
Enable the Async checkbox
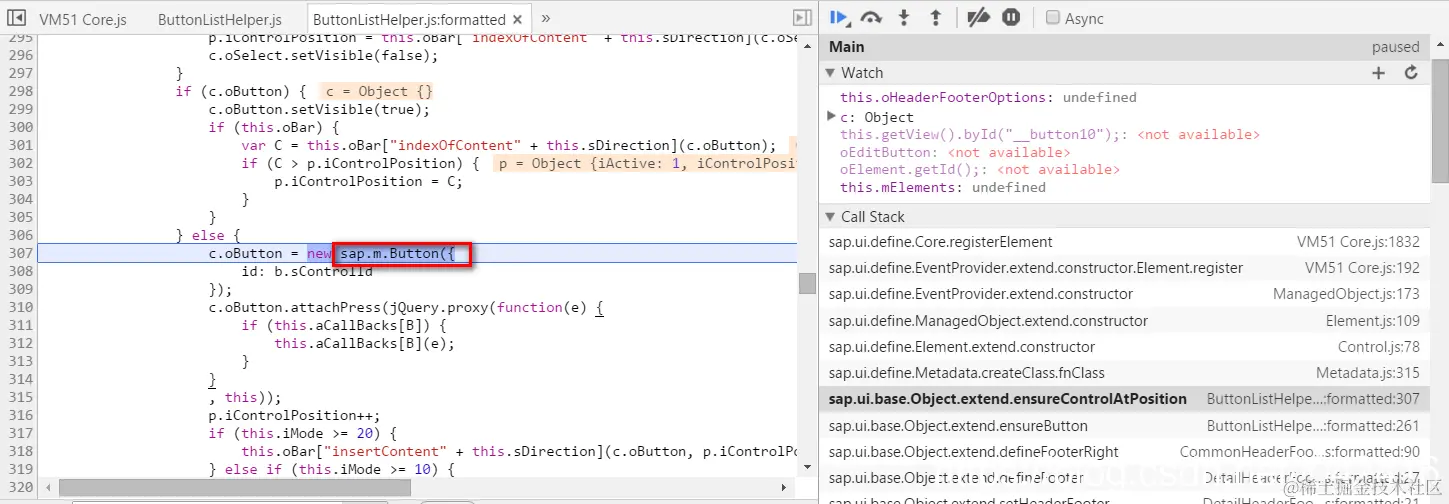tap(1052, 18)
